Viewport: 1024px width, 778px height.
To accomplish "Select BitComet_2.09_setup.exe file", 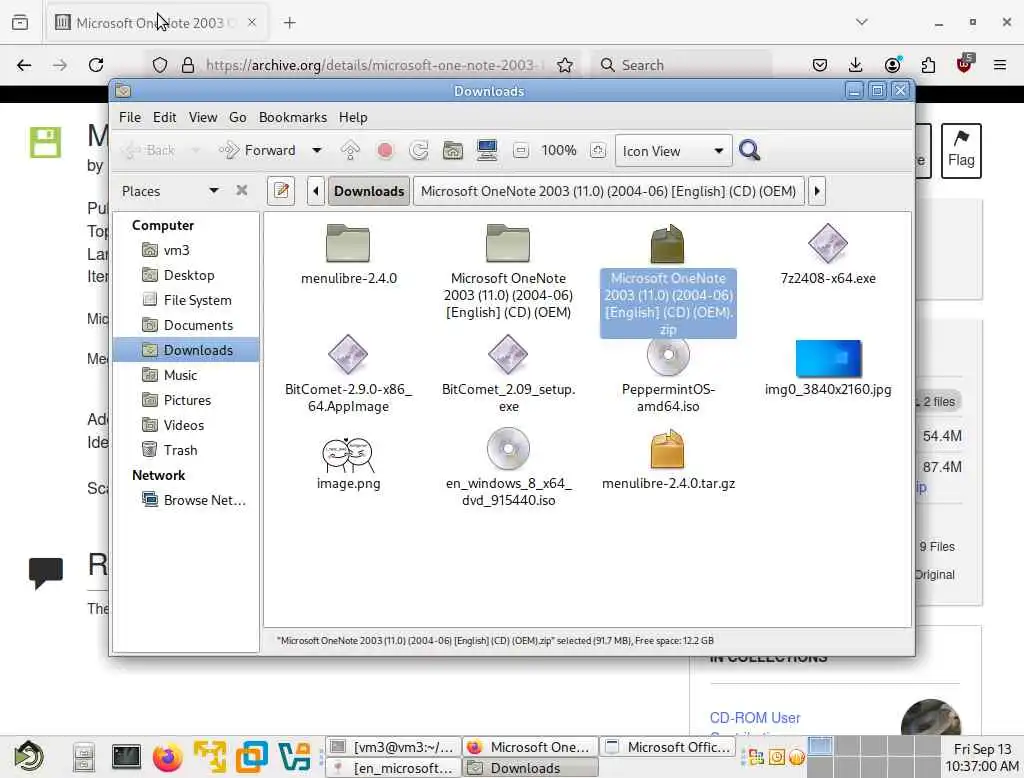I will [x=508, y=374].
